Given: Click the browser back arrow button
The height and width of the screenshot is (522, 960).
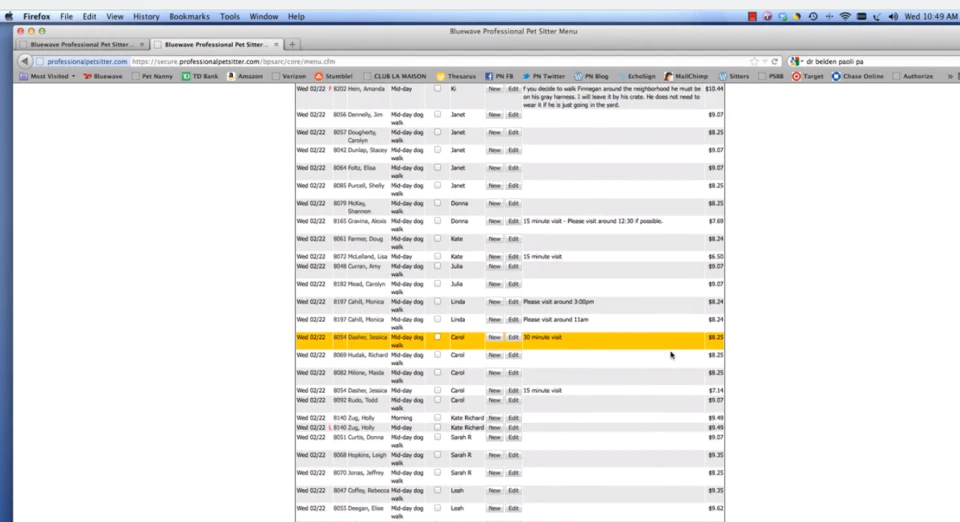Looking at the screenshot, I should click(x=24, y=61).
